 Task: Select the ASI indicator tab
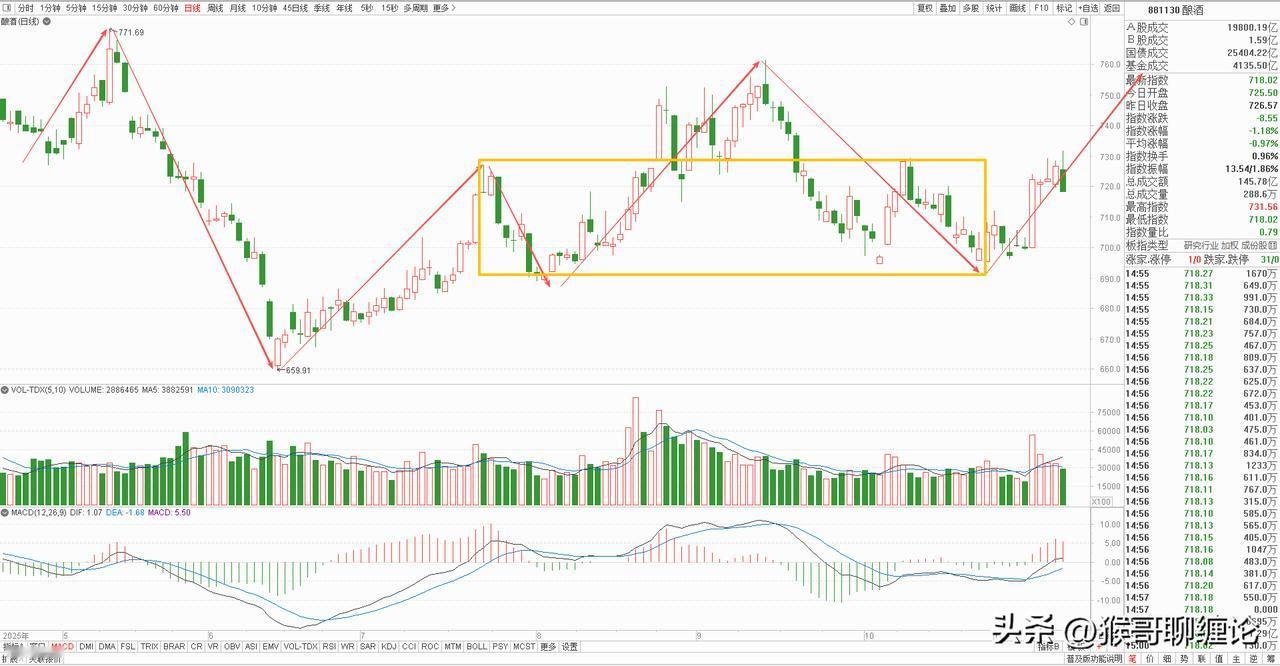tap(252, 647)
